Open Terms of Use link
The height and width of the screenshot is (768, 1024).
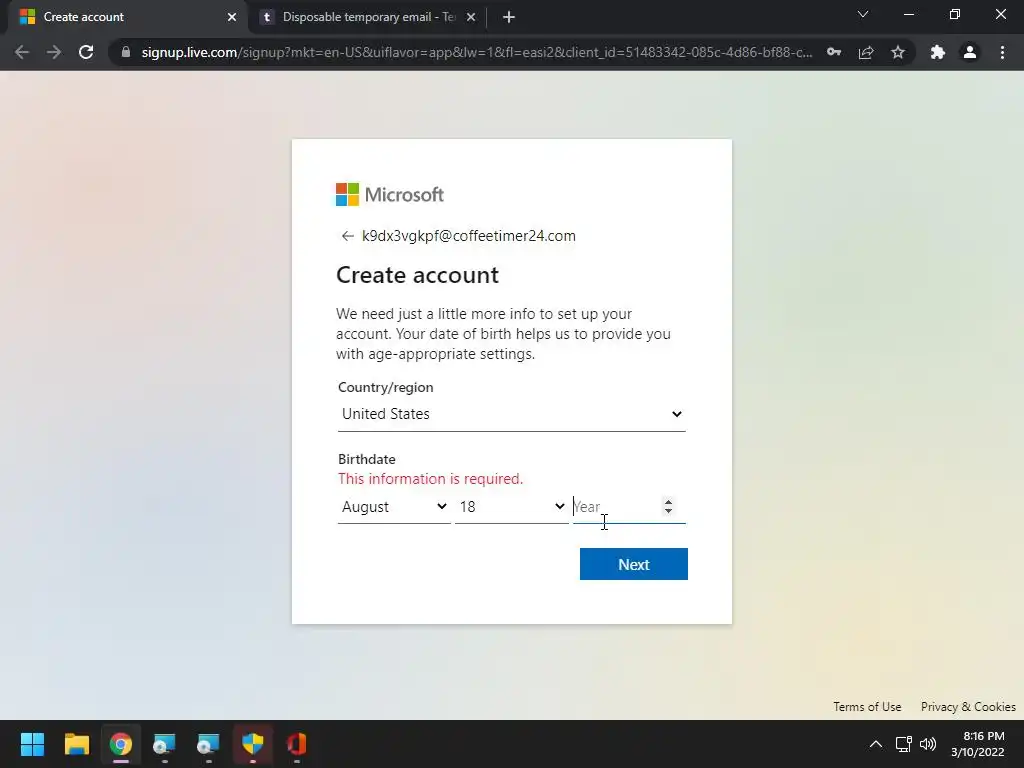(x=867, y=707)
